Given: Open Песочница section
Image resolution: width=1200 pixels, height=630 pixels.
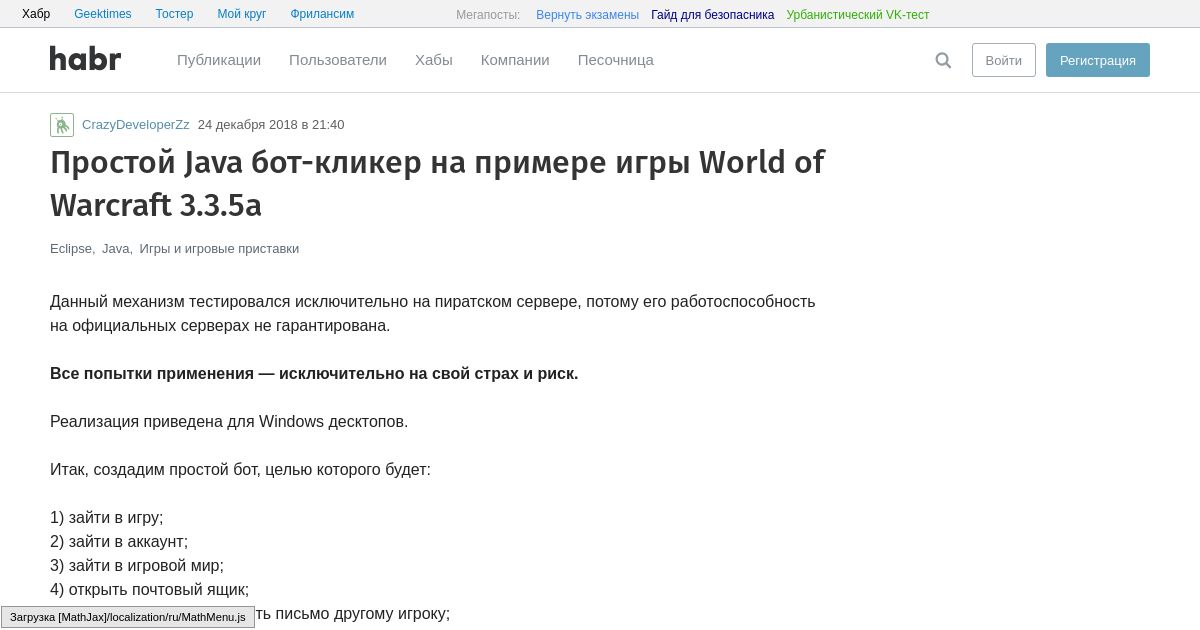Looking at the screenshot, I should tap(616, 60).
